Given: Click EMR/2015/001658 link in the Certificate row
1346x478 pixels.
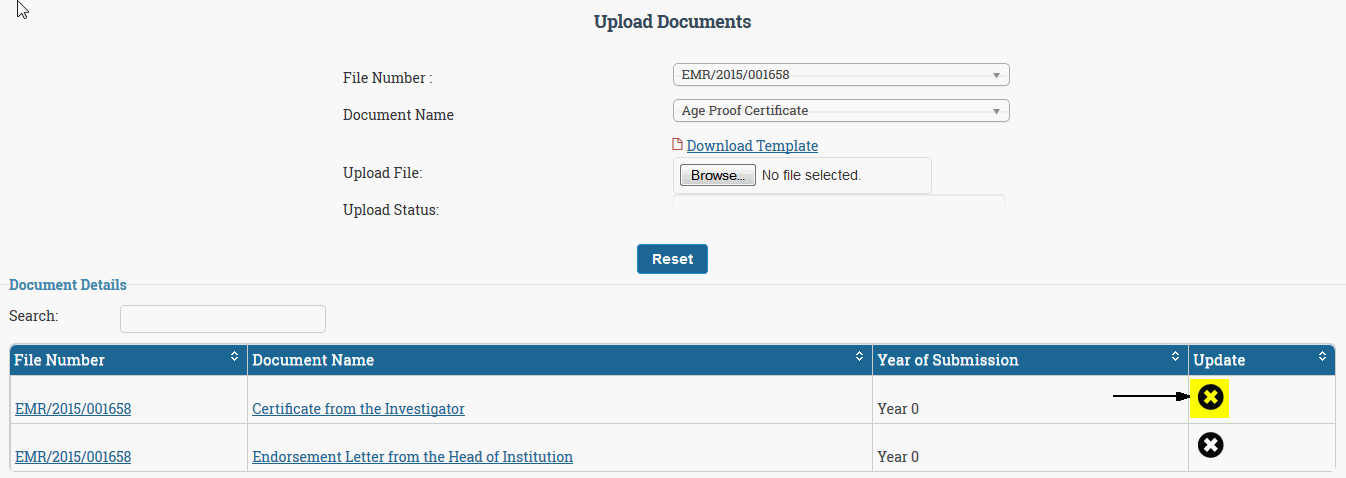Looking at the screenshot, I should 73,409.
